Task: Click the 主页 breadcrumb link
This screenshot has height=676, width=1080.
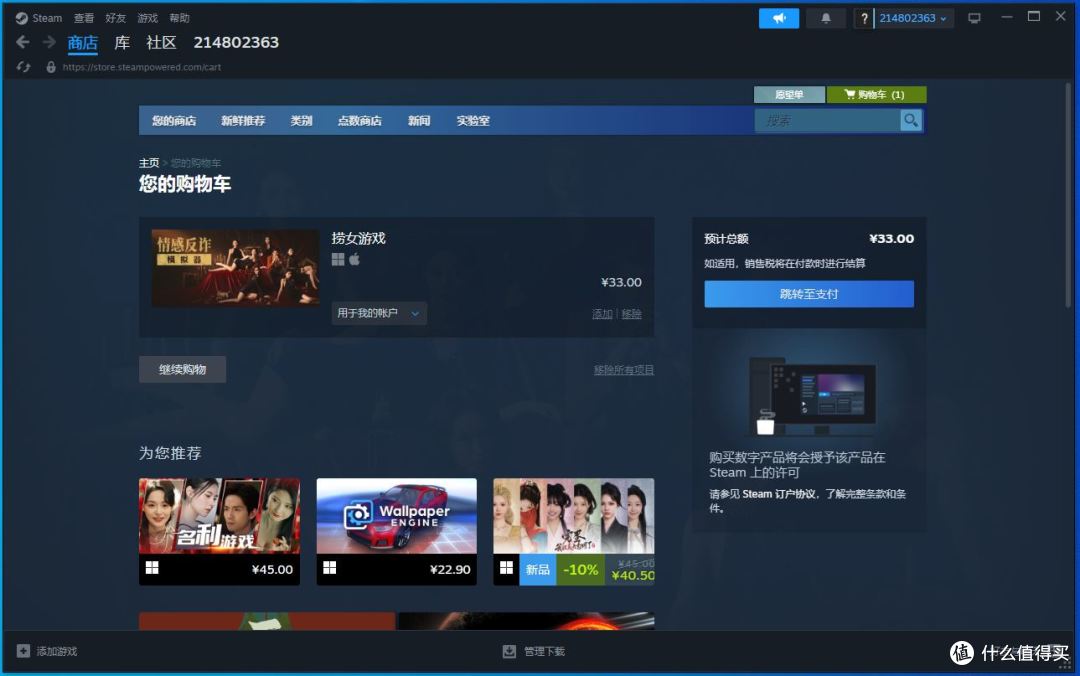Action: (149, 163)
